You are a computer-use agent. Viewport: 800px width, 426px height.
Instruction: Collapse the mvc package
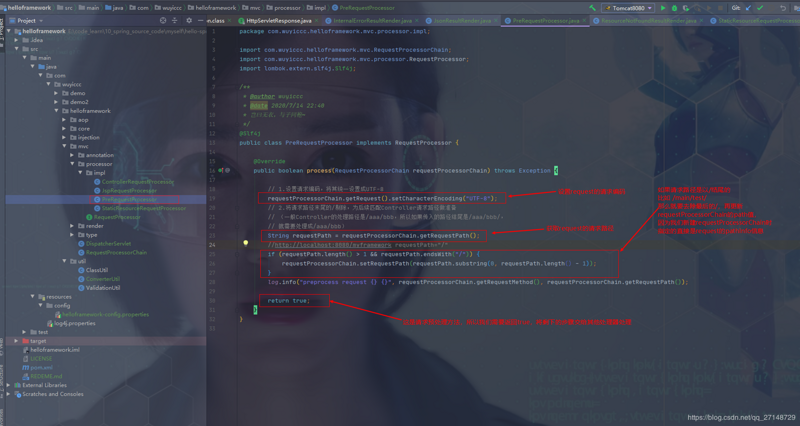64,146
